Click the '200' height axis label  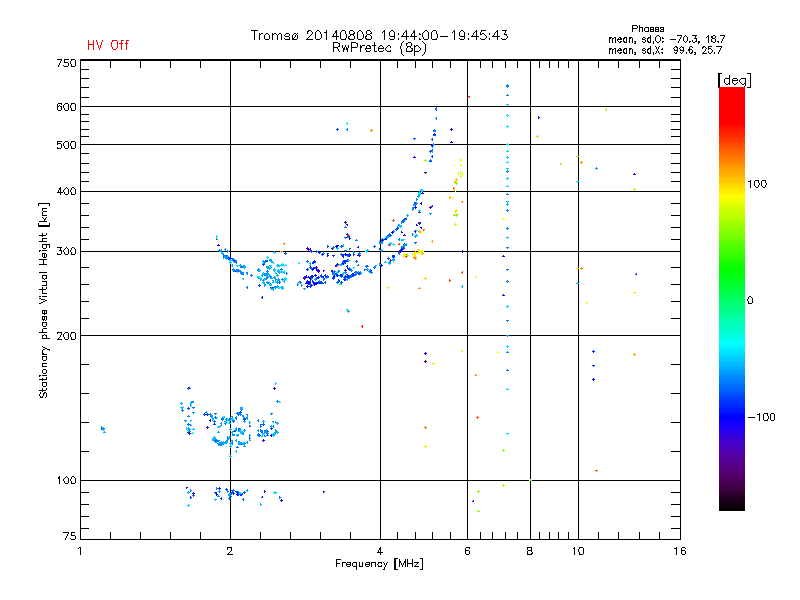66,336
